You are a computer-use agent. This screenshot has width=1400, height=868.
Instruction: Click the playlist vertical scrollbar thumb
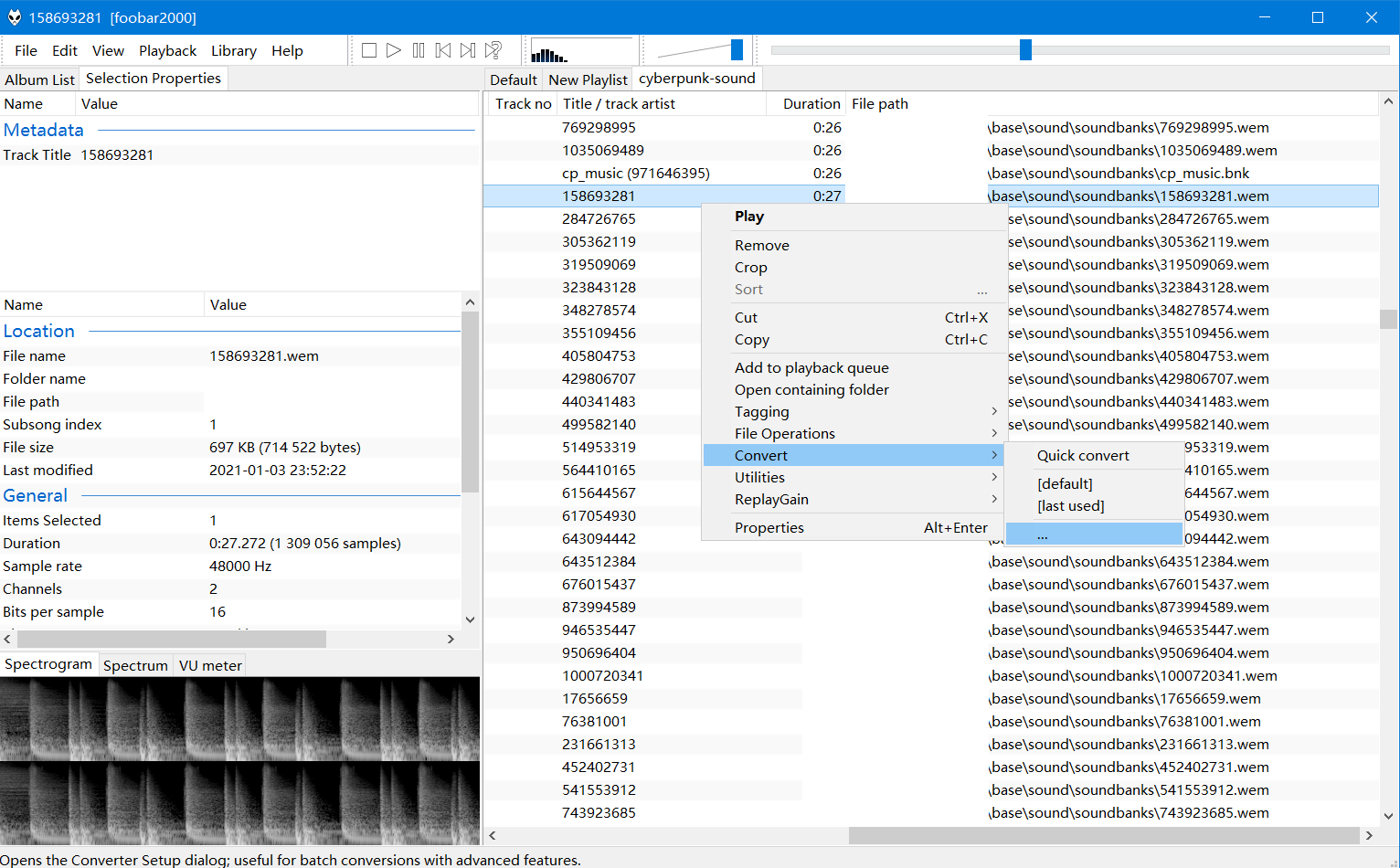click(x=1388, y=319)
